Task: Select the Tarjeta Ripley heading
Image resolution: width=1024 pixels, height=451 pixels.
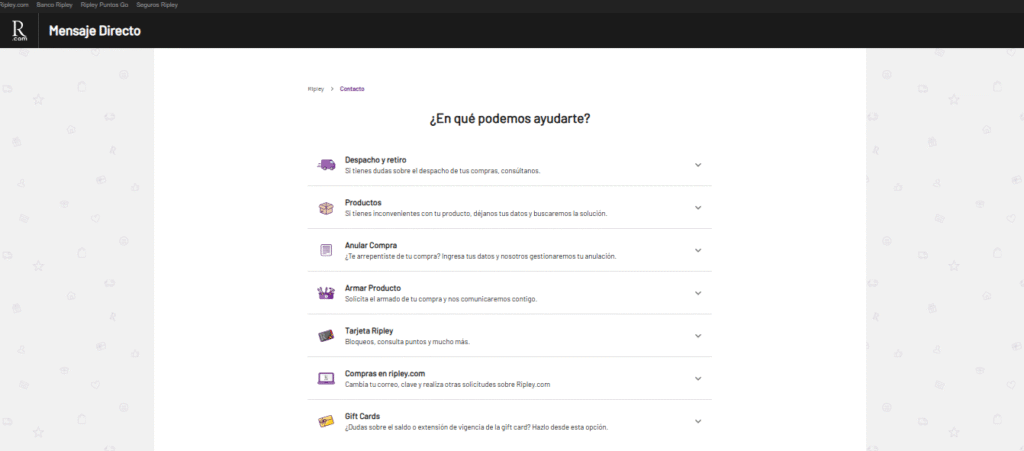Action: point(369,331)
